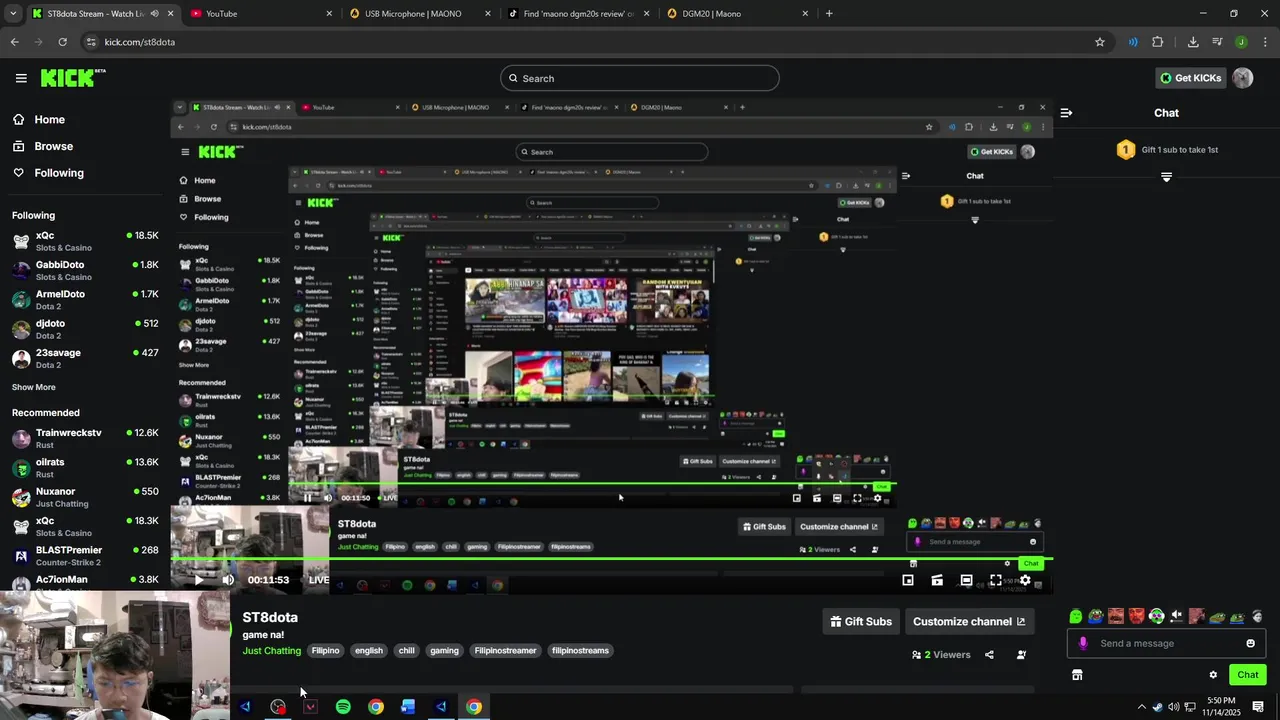This screenshot has height=720, width=1280.
Task: Switch the video player to fullscreen
Action: pyautogui.click(x=996, y=580)
